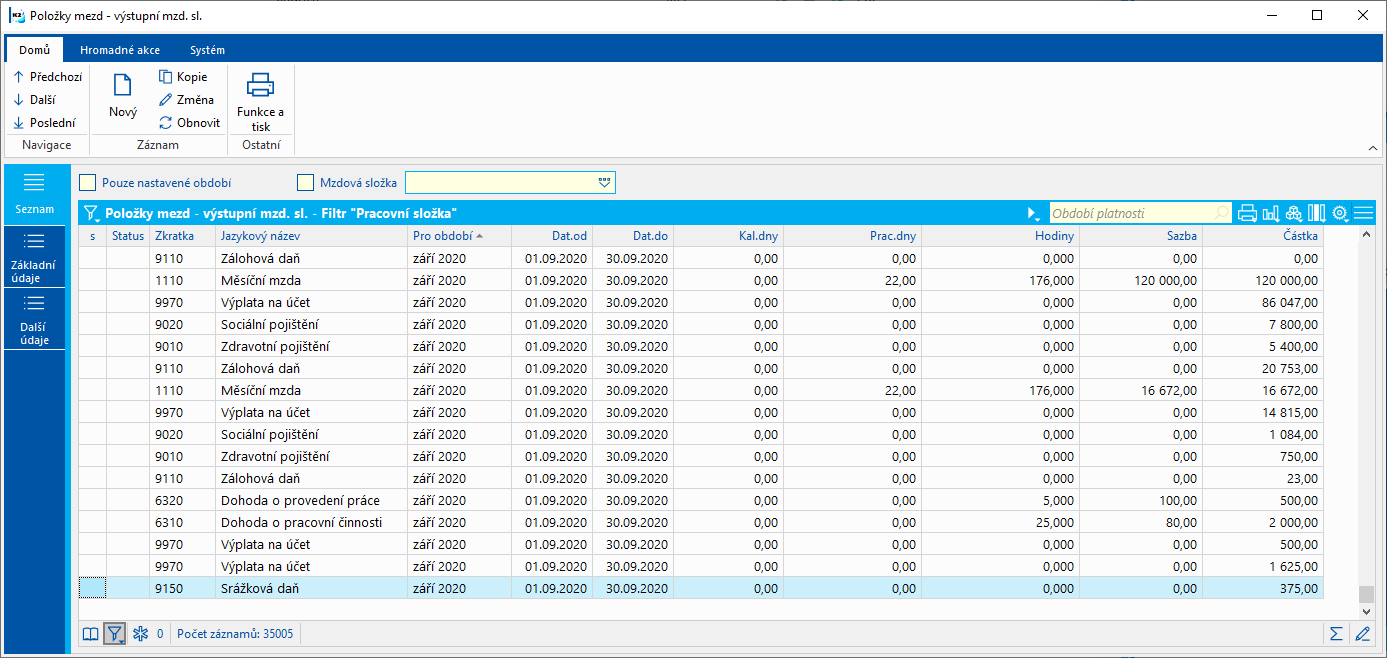Click the snowflake icon in status bar
The height and width of the screenshot is (658, 1387).
tap(140, 633)
